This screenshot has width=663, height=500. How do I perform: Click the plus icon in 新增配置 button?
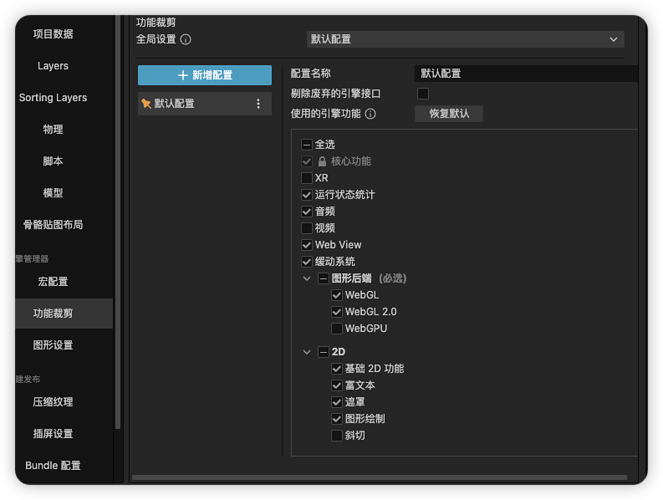coord(183,75)
